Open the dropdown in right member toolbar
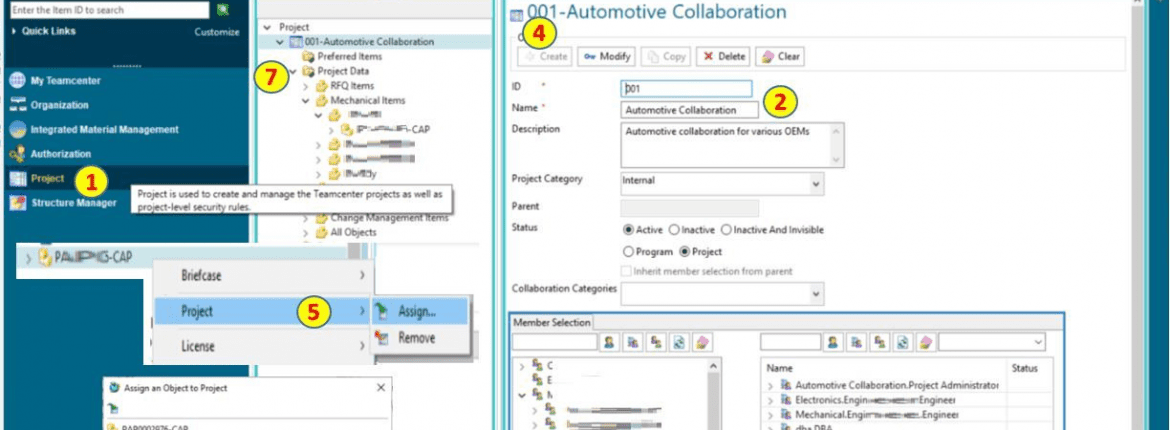Image resolution: width=1170 pixels, height=430 pixels. coord(1039,343)
